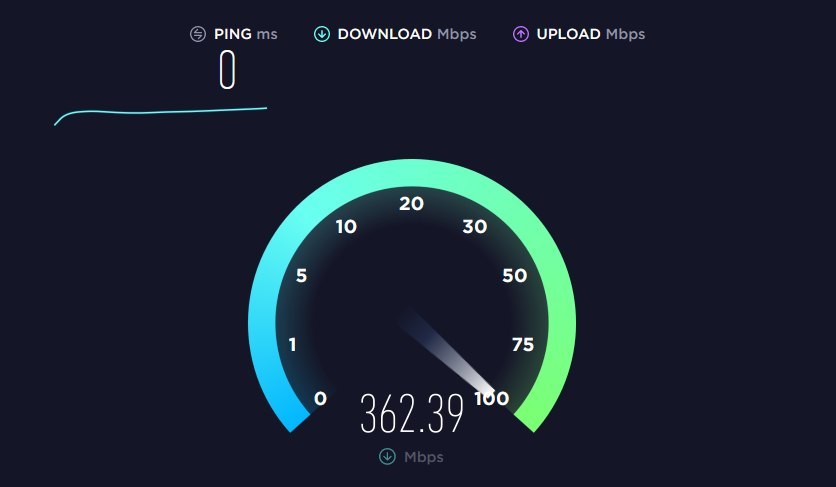The height and width of the screenshot is (487, 836).
Task: Click the 5 mark on the gauge
Action: point(302,275)
